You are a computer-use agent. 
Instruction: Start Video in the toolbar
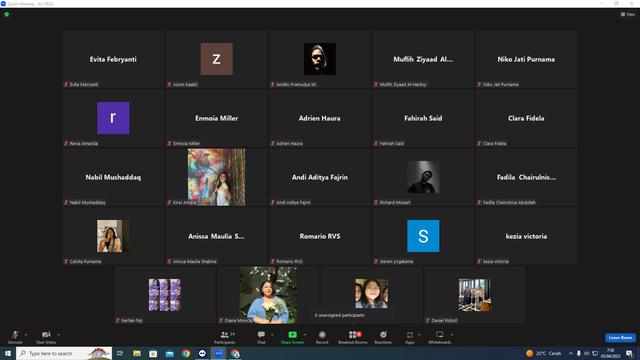[46, 337]
